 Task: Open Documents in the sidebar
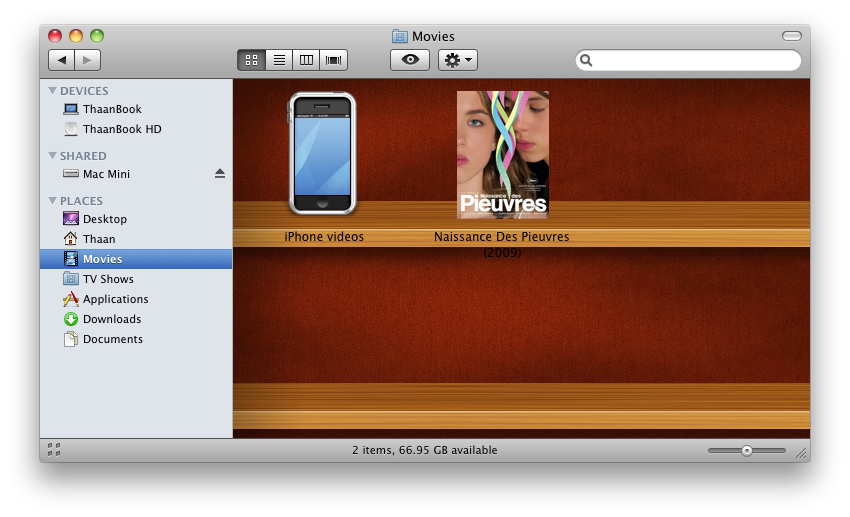[136, 339]
